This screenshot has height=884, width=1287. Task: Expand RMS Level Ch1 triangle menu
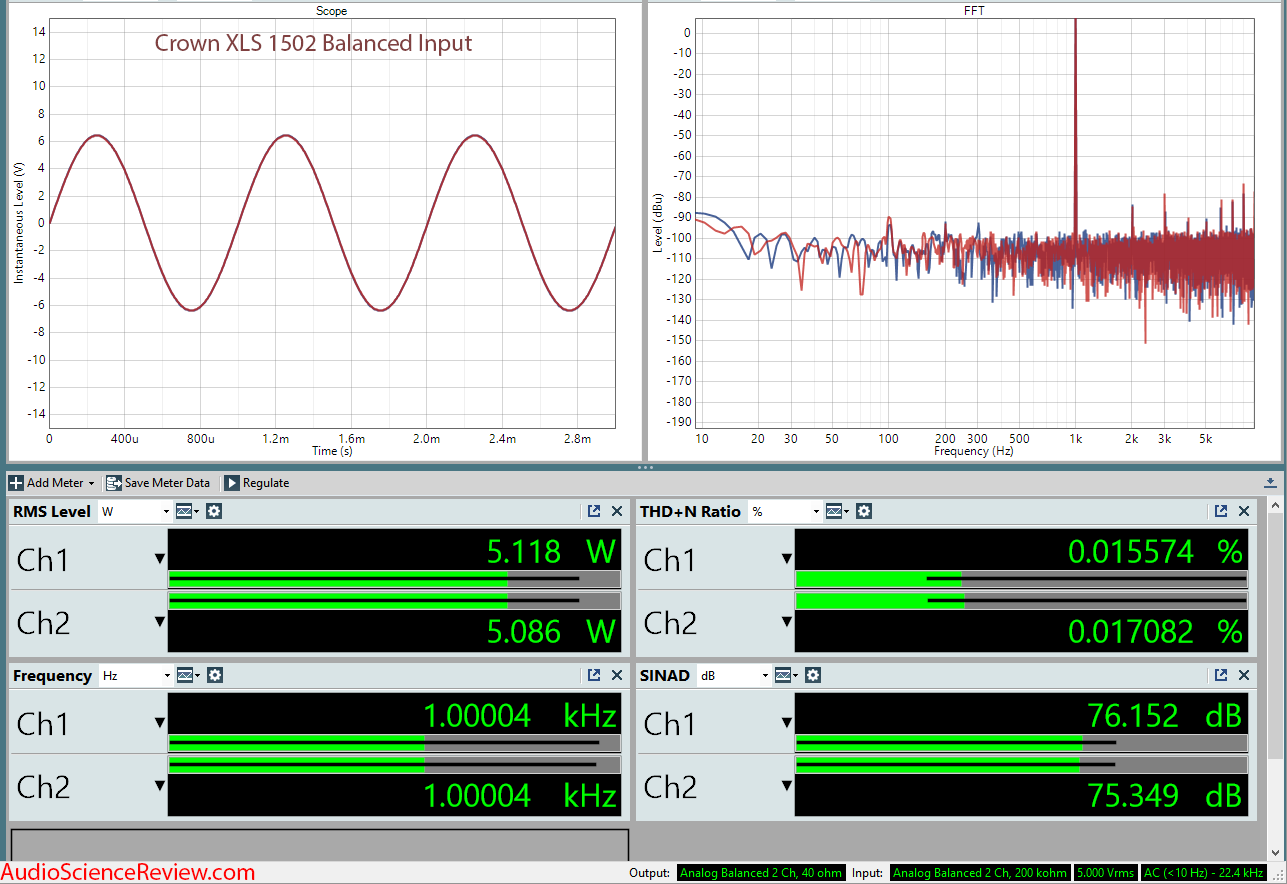[159, 559]
